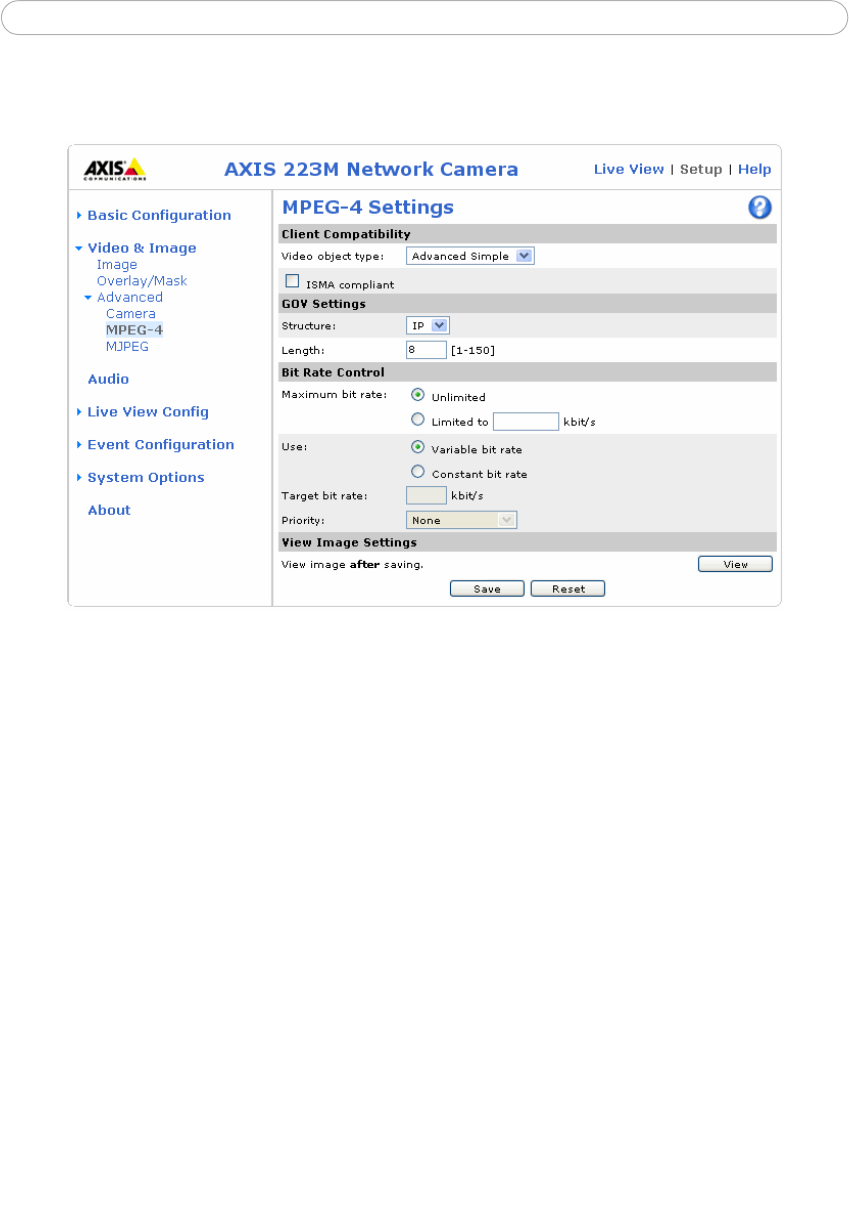The height and width of the screenshot is (1221, 849).
Task: Open the Help link in header
Action: click(755, 169)
